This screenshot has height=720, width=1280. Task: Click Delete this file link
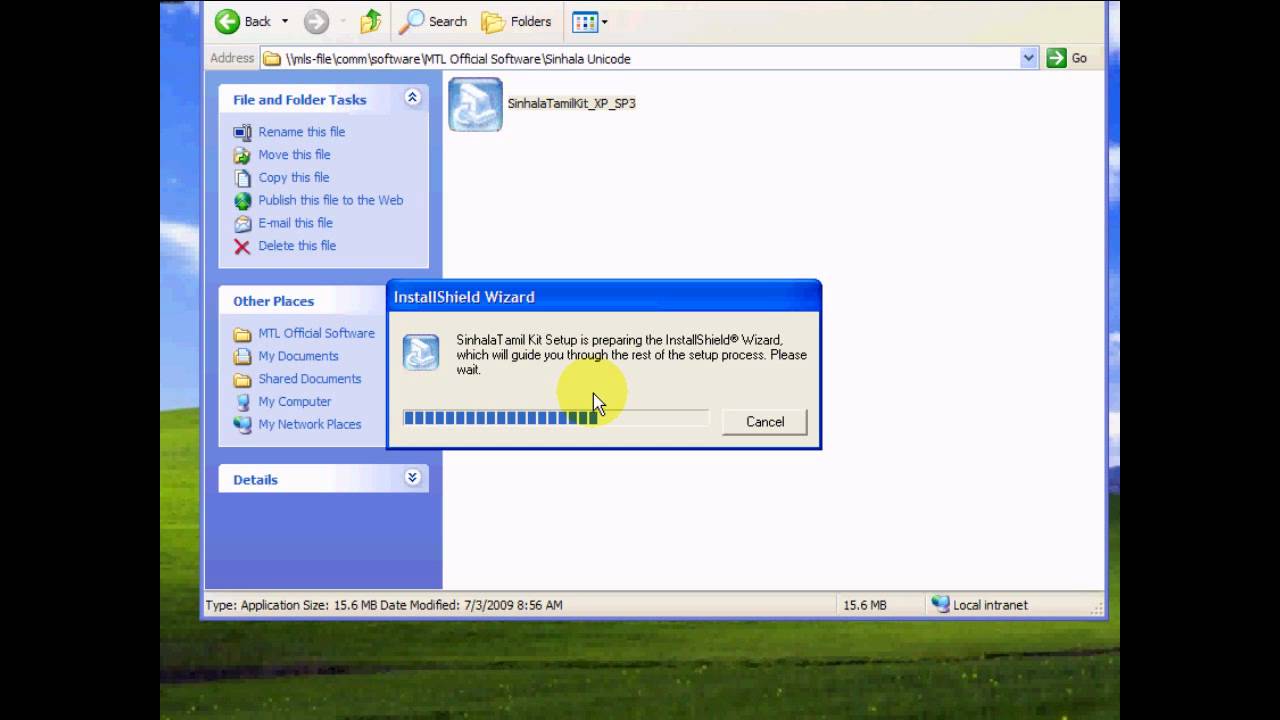pyautogui.click(x=297, y=246)
